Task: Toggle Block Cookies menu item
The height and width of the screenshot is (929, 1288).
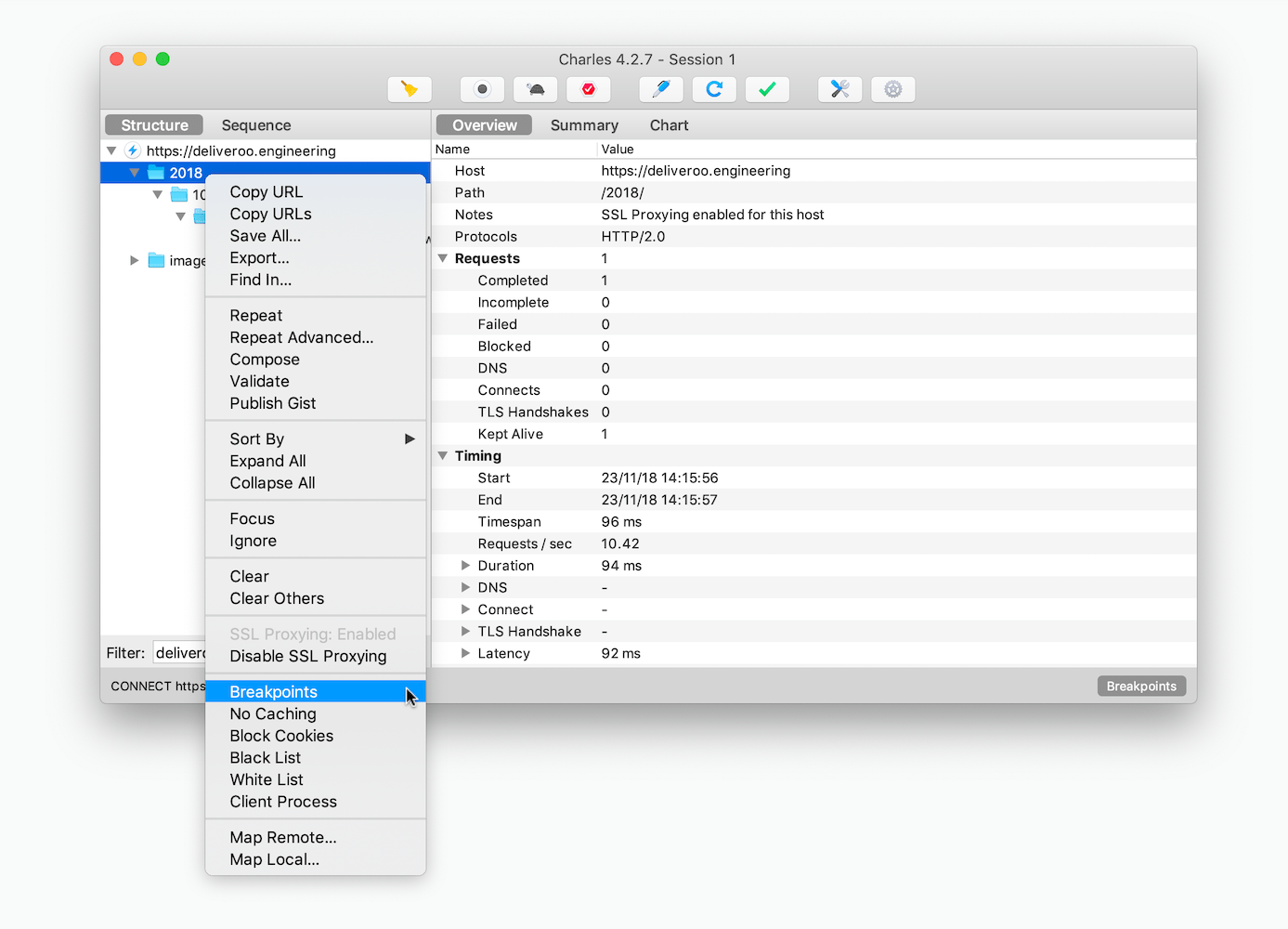Action: pos(316,736)
